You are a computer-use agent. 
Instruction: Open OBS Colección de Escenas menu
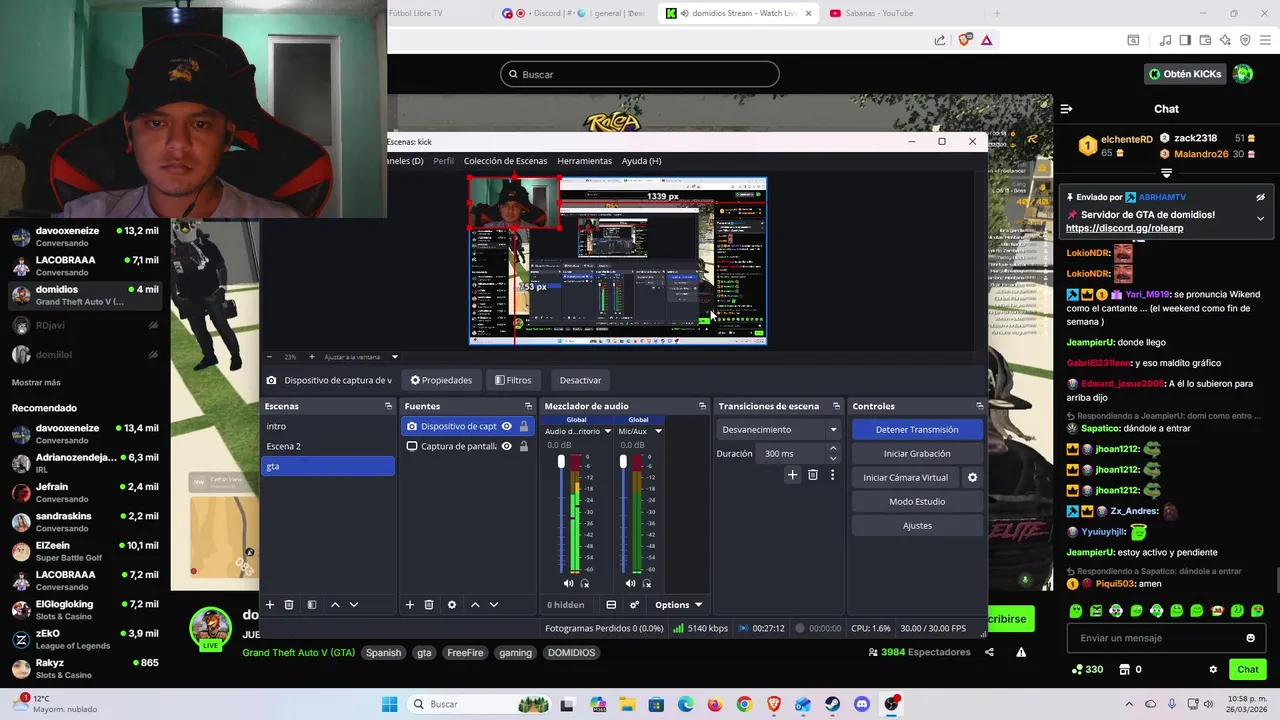[x=505, y=161]
